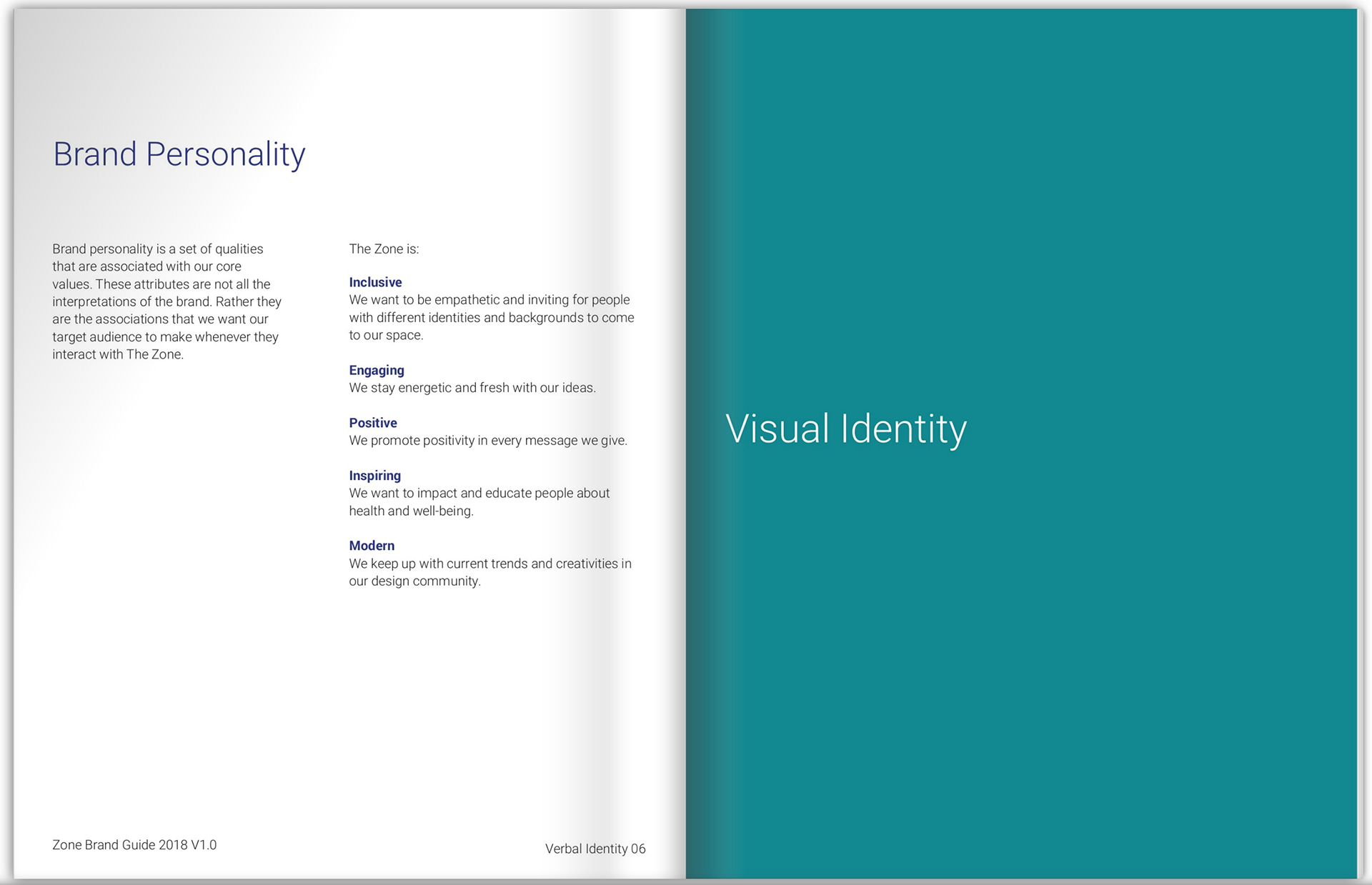Screen dimensions: 1372x885
Task: Click 'with different identities and backgrounds' line
Action: [x=492, y=317]
